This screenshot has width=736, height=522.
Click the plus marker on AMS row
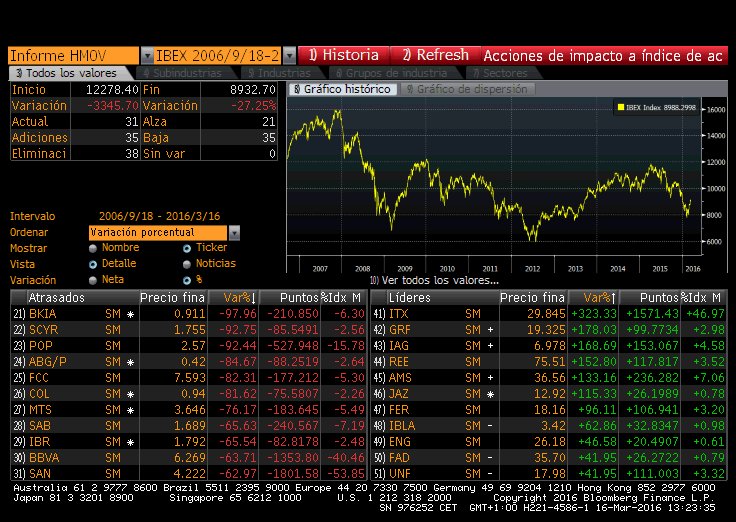491,378
